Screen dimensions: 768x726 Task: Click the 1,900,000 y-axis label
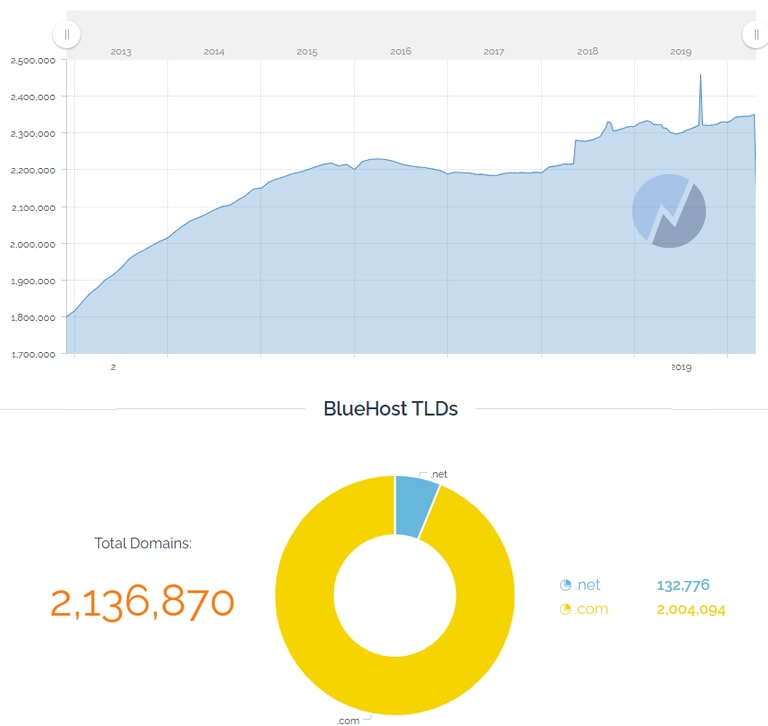33,281
